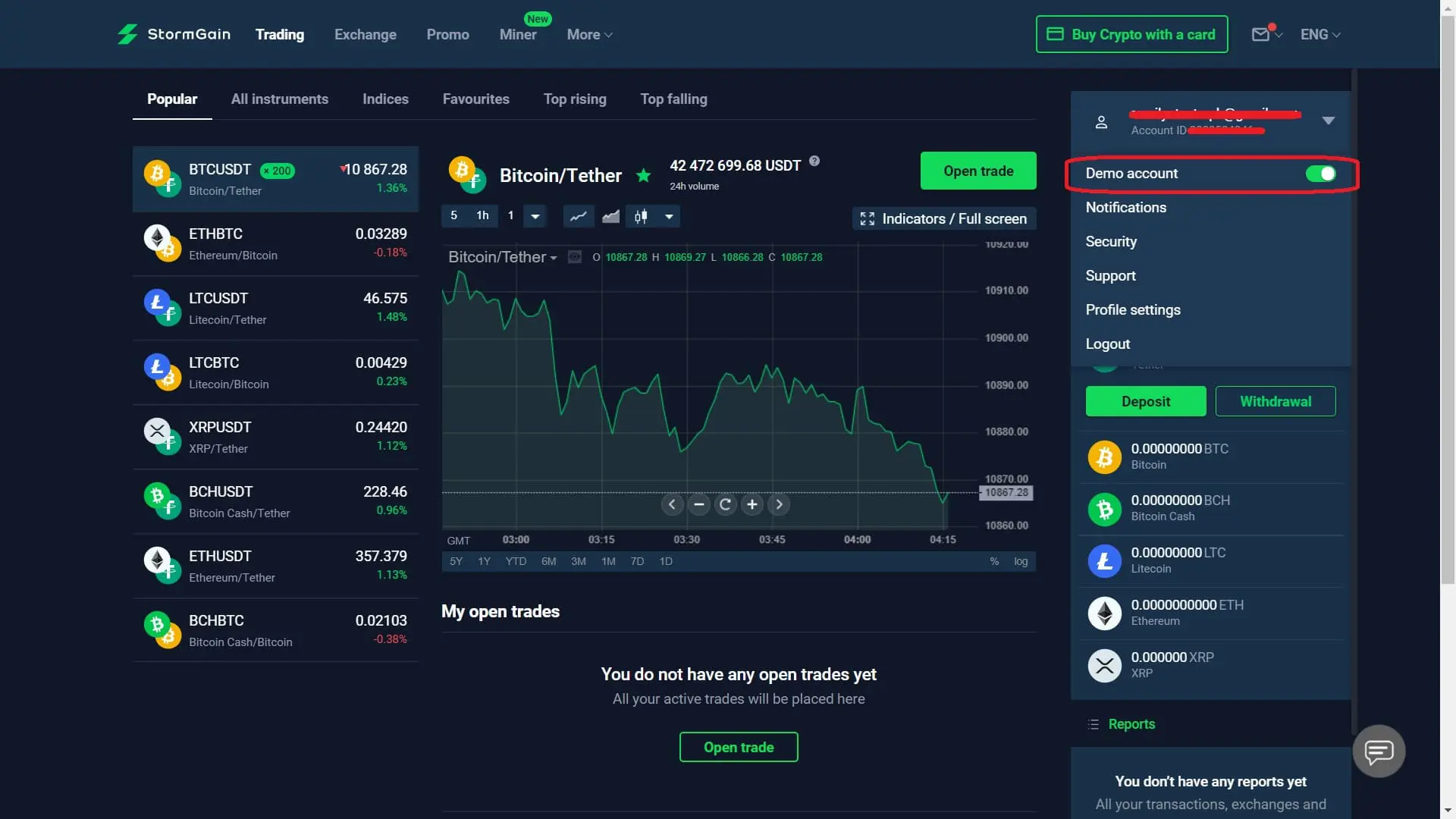The width and height of the screenshot is (1456, 819).
Task: Click Logout
Action: click(x=1108, y=344)
